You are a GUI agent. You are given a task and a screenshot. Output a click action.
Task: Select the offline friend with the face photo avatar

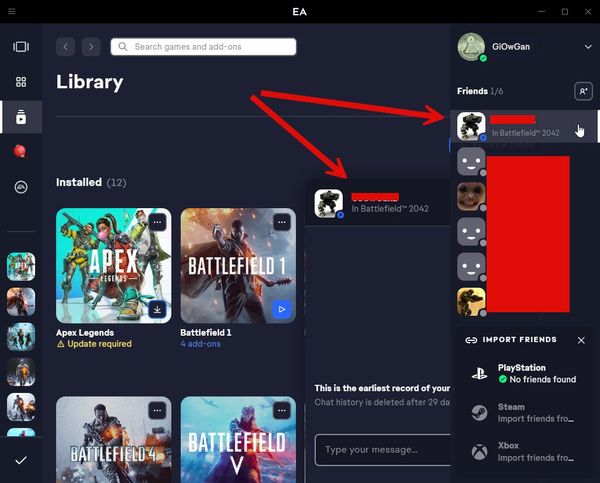point(471,196)
